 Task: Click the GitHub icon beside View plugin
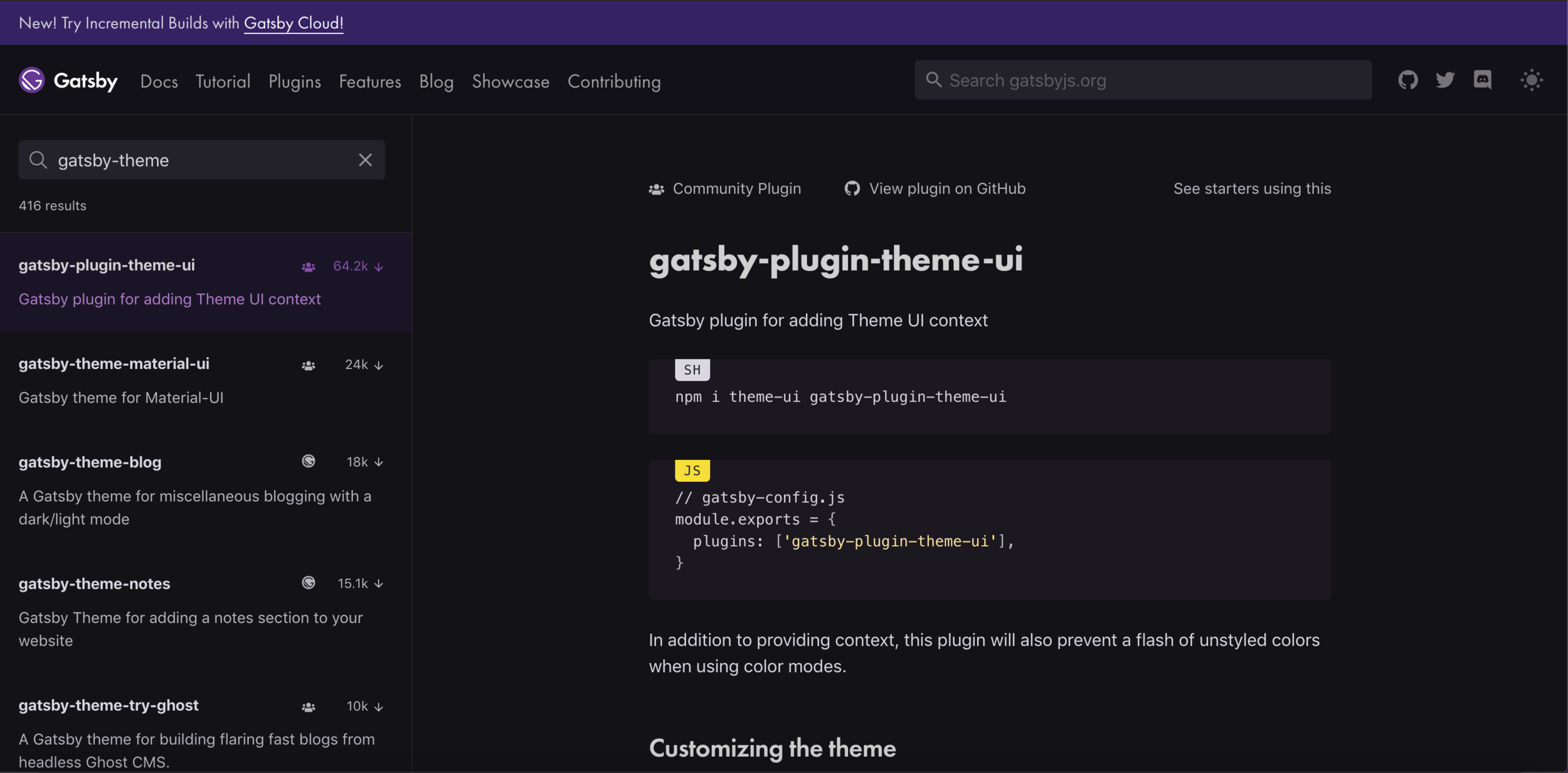(x=852, y=188)
